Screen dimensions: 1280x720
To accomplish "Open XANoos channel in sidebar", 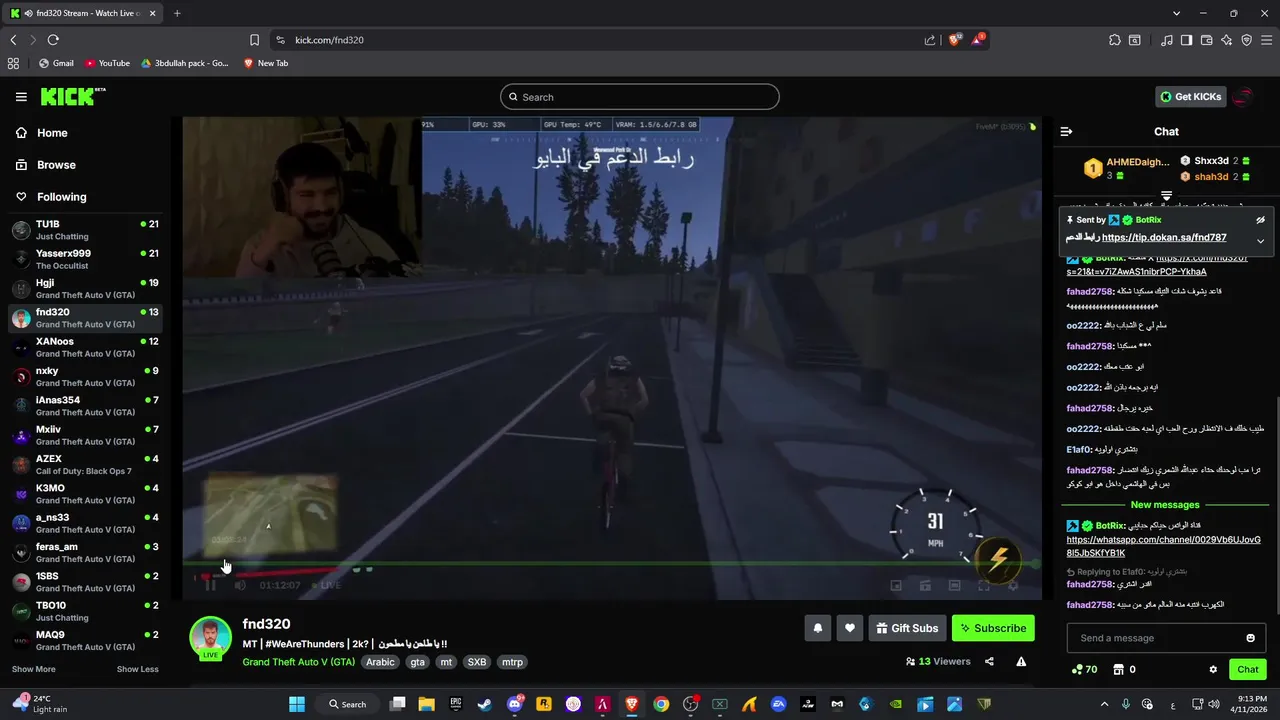I will tap(85, 347).
